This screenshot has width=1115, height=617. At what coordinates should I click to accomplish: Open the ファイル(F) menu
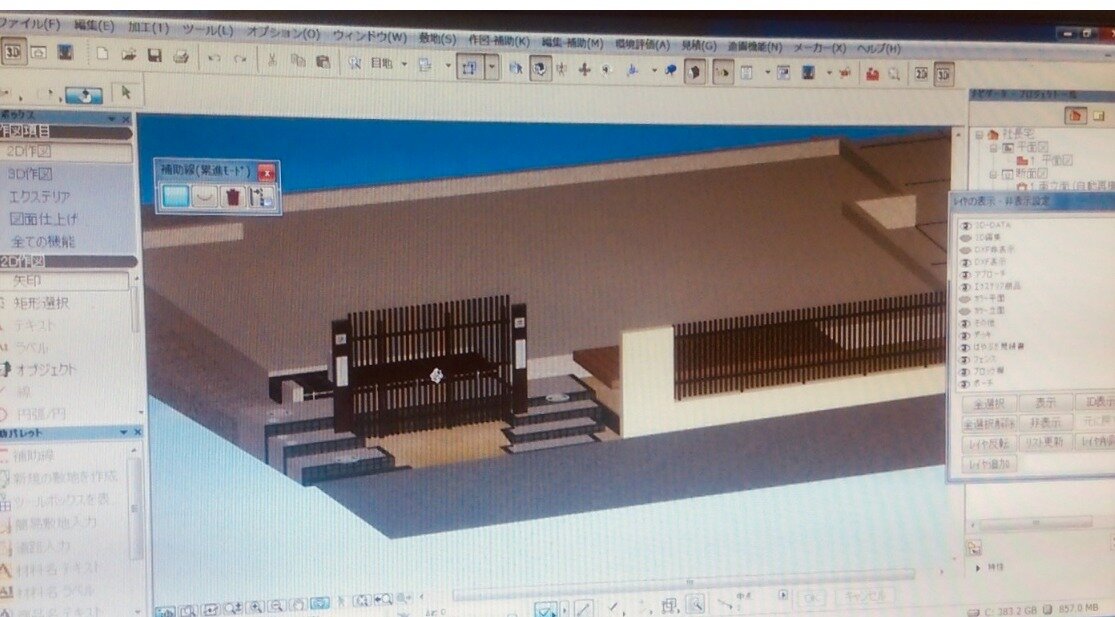(x=30, y=22)
